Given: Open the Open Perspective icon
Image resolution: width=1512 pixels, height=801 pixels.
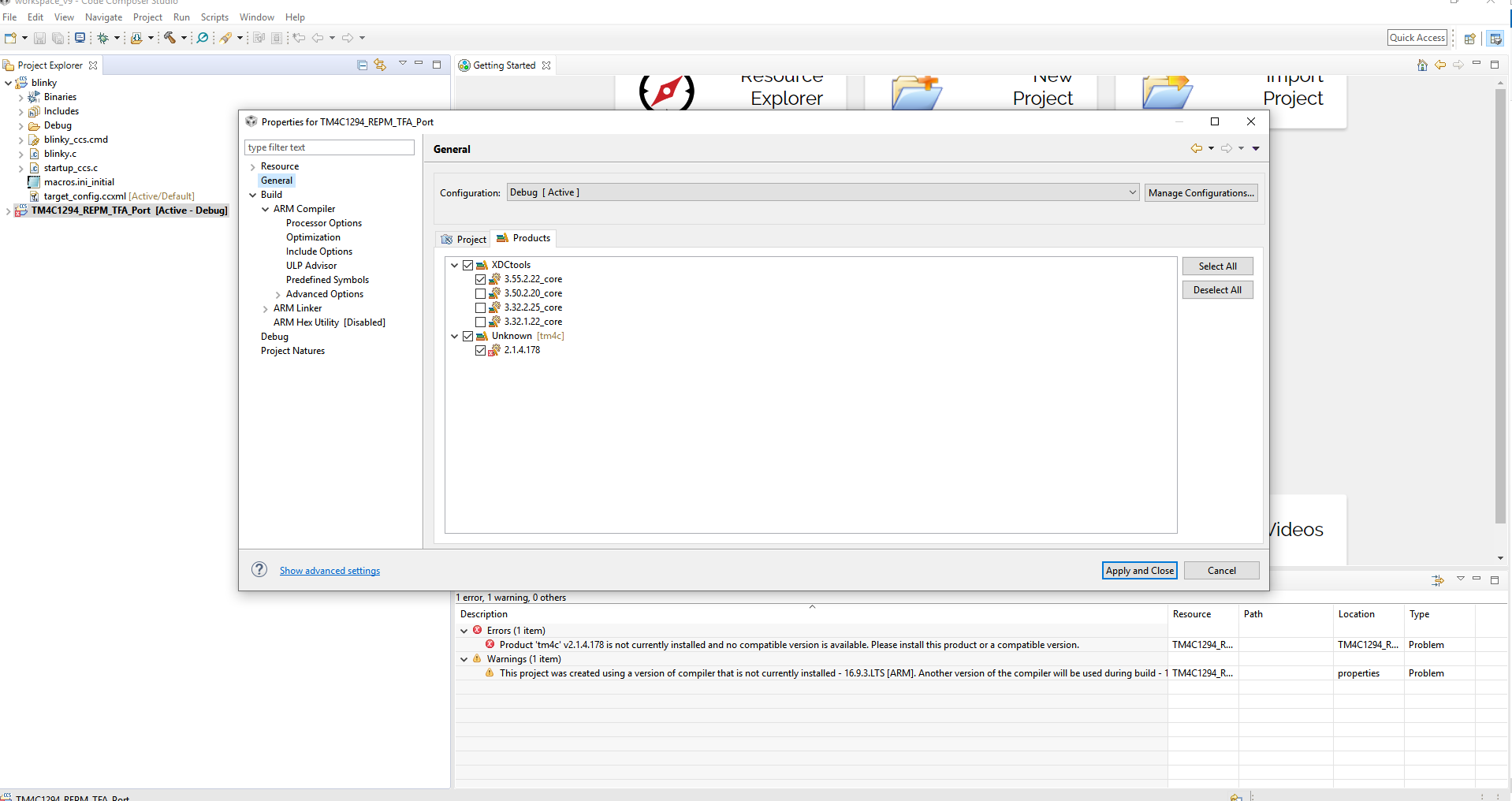Looking at the screenshot, I should point(1469,39).
